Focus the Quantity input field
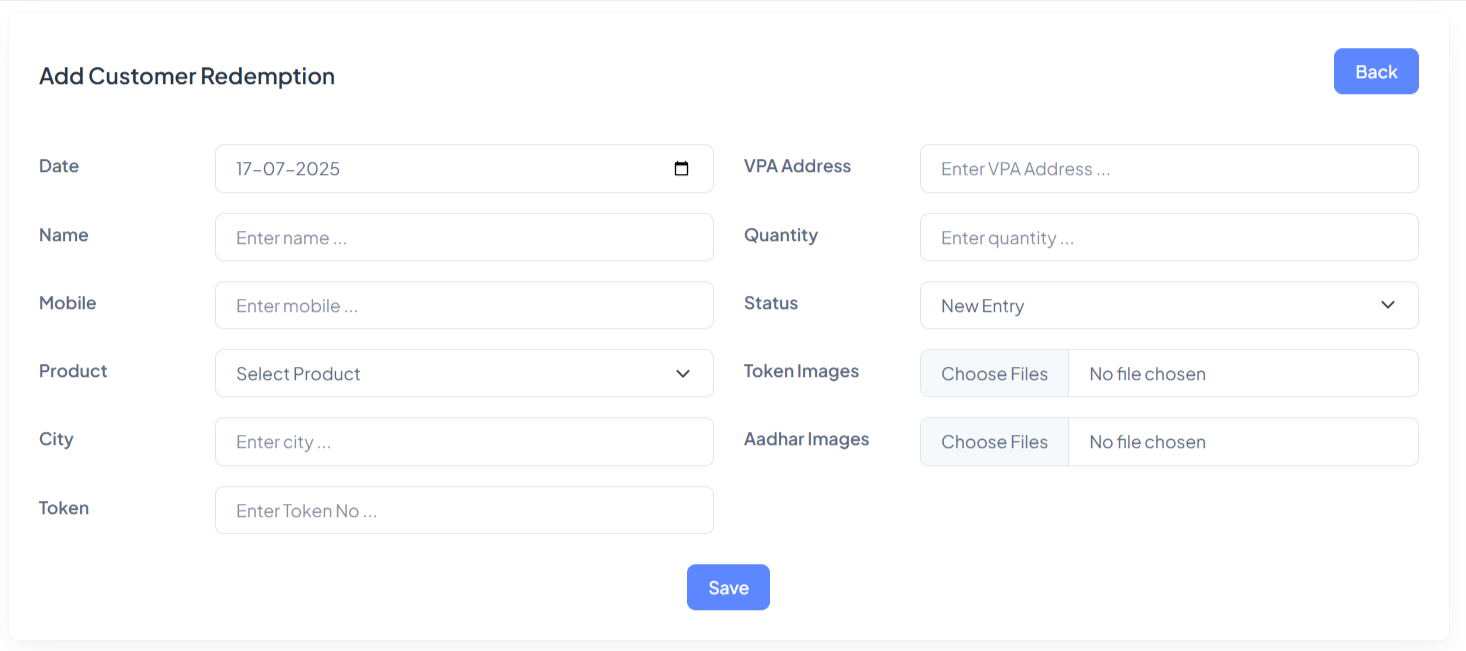1466x651 pixels. point(1169,237)
